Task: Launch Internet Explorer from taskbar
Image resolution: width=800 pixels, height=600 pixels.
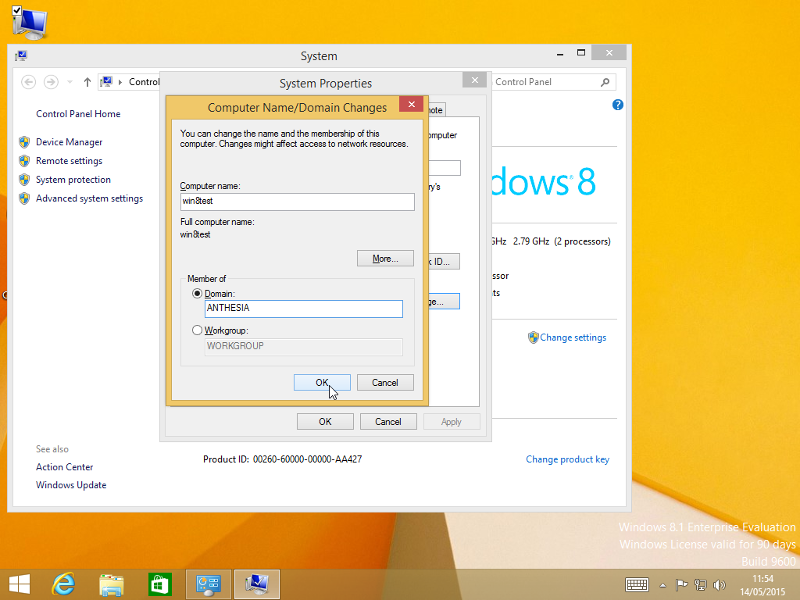Action: click(64, 585)
